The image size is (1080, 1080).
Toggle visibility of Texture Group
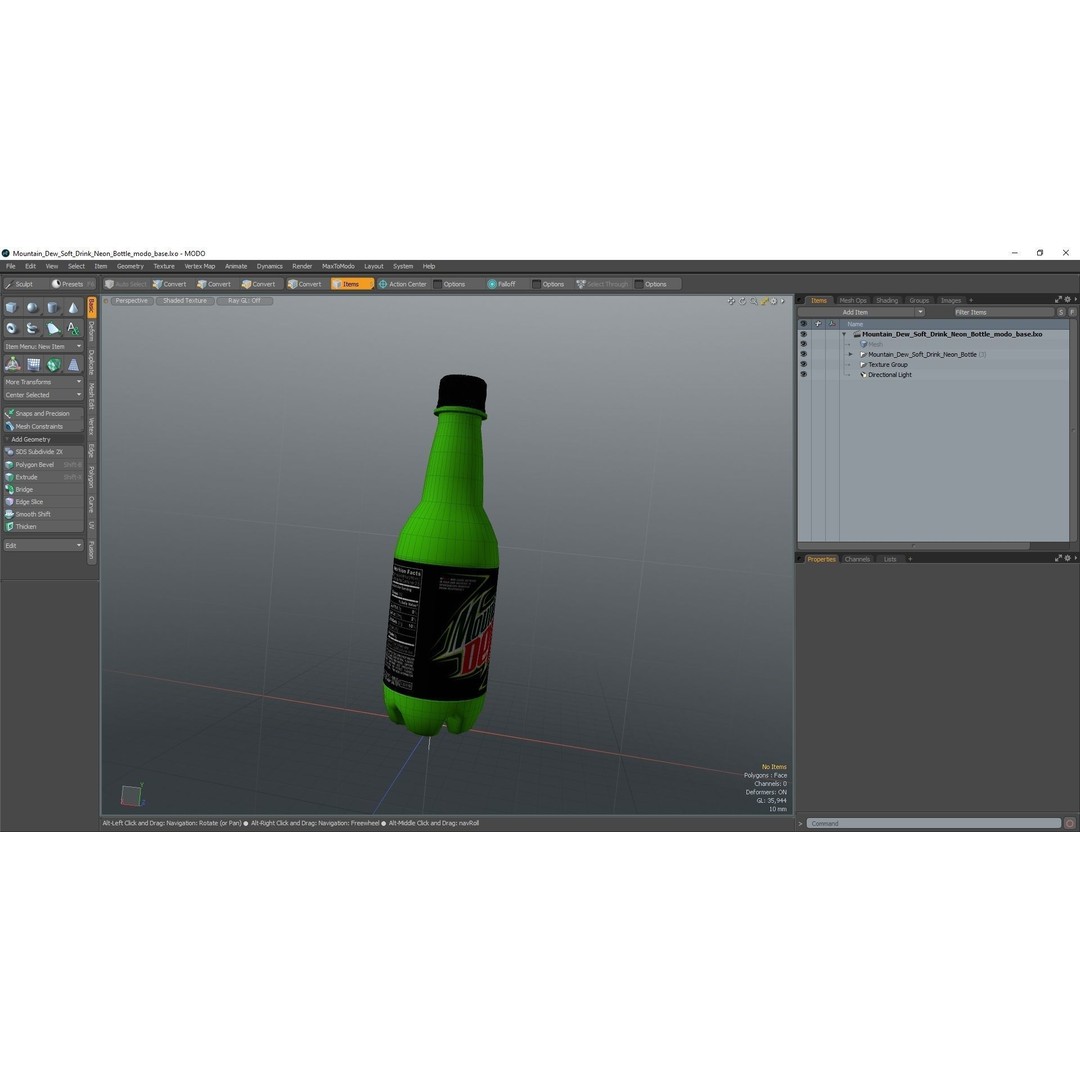803,364
